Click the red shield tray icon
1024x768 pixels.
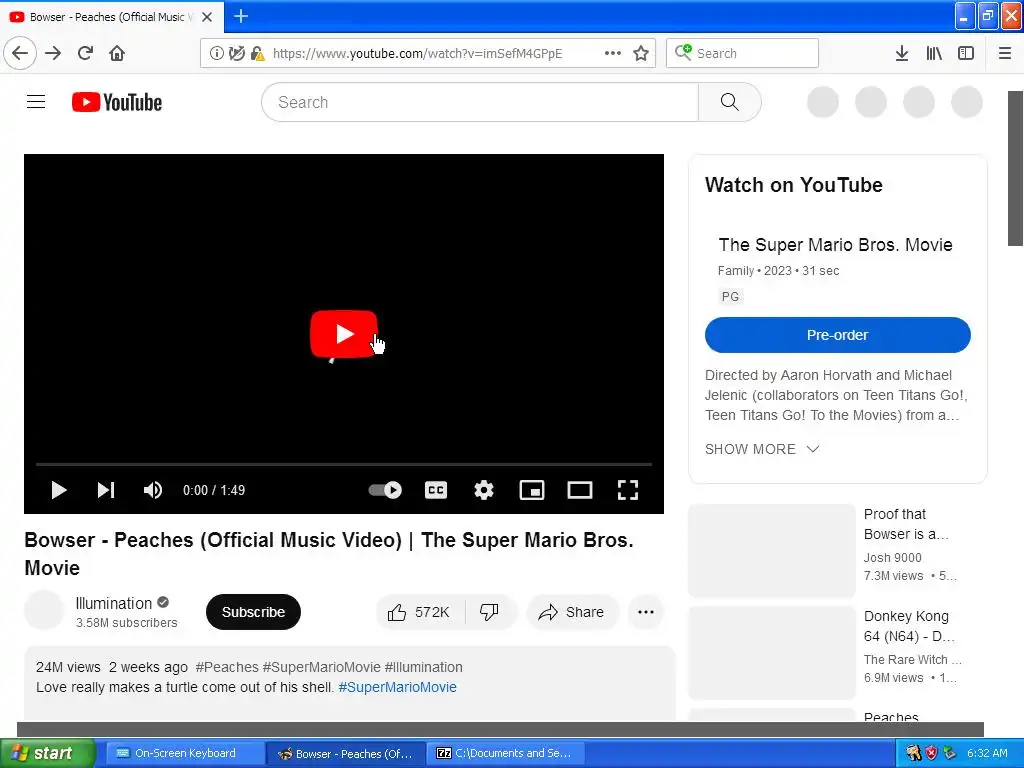[x=931, y=753]
